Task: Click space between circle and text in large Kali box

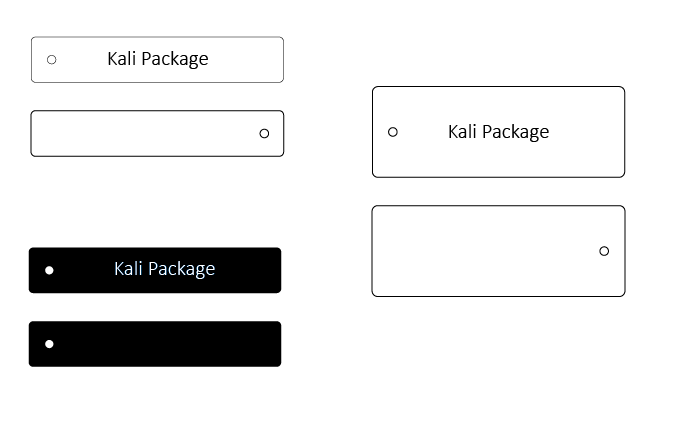Action: pos(422,132)
